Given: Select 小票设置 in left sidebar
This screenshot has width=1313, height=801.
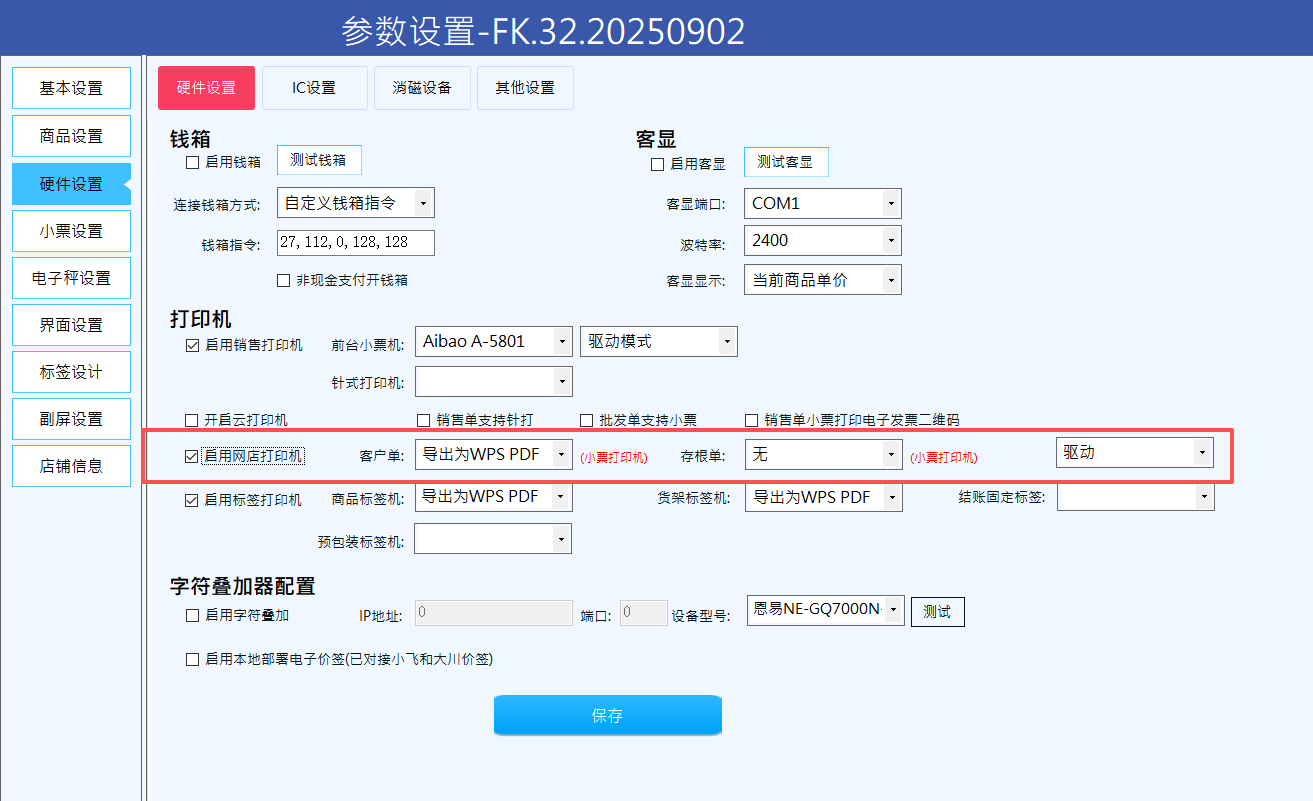Looking at the screenshot, I should click(x=71, y=231).
